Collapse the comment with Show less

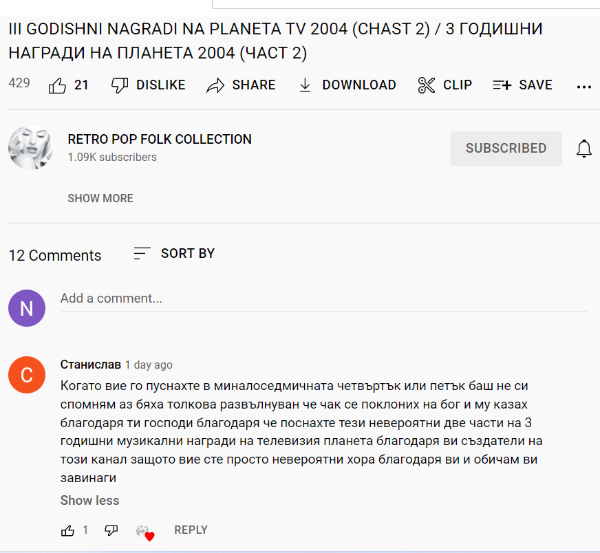(x=89, y=500)
